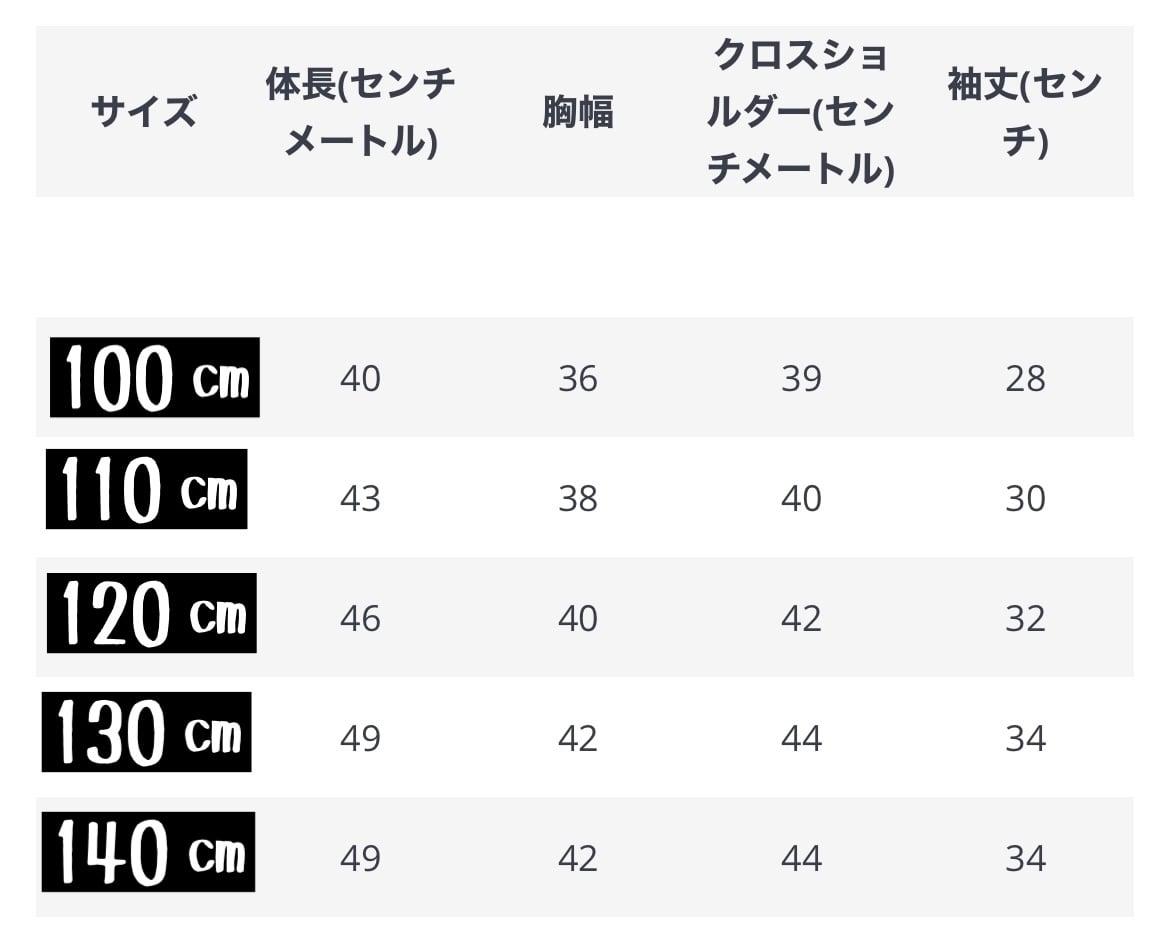1170x941 pixels.
Task: Select the 140 cm size label
Action: (x=149, y=852)
